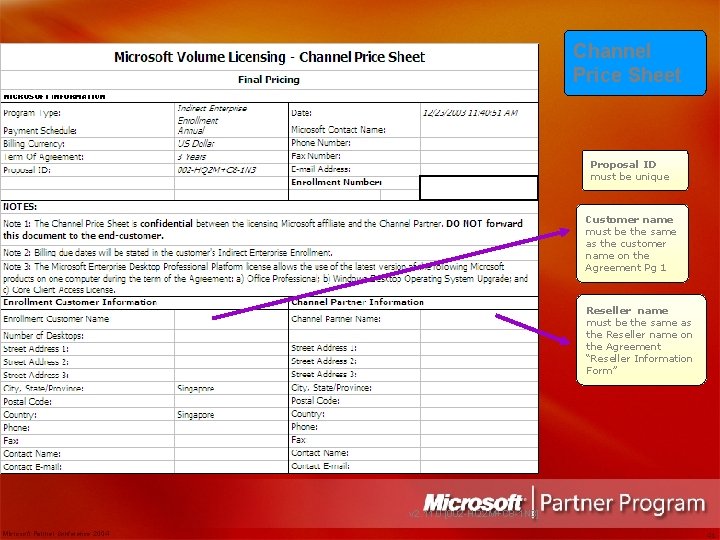Click the 'Reseller name' callout box
This screenshot has height=540, width=720.
point(641,340)
